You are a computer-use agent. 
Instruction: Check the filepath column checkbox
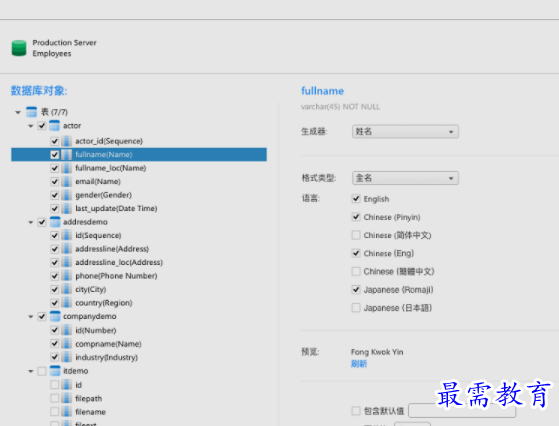point(55,398)
